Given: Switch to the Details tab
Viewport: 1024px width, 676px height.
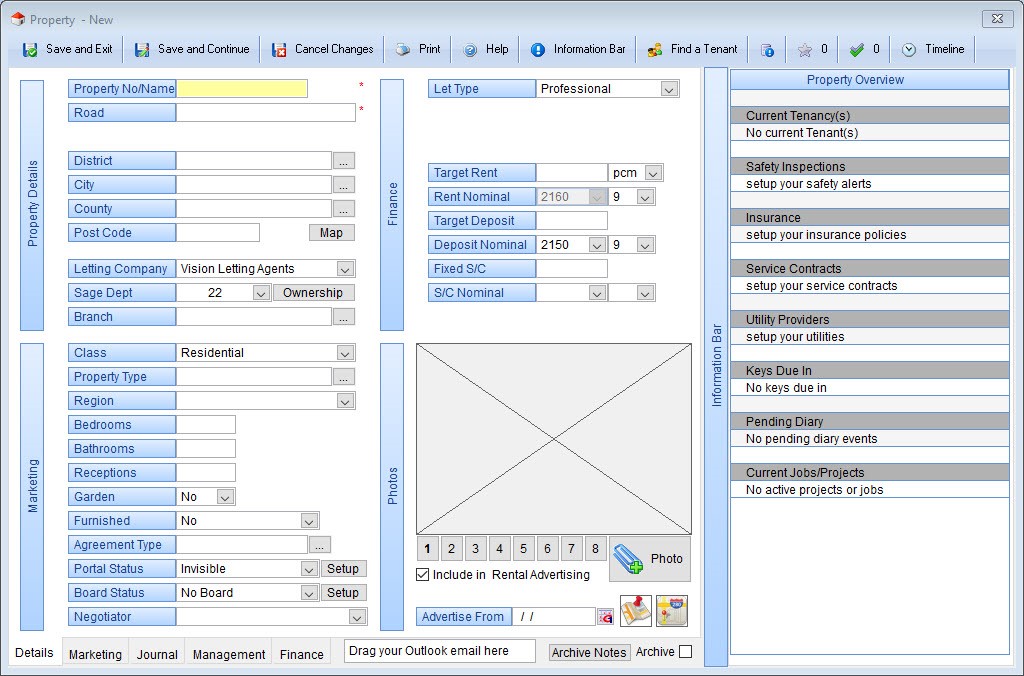Looking at the screenshot, I should point(34,652).
